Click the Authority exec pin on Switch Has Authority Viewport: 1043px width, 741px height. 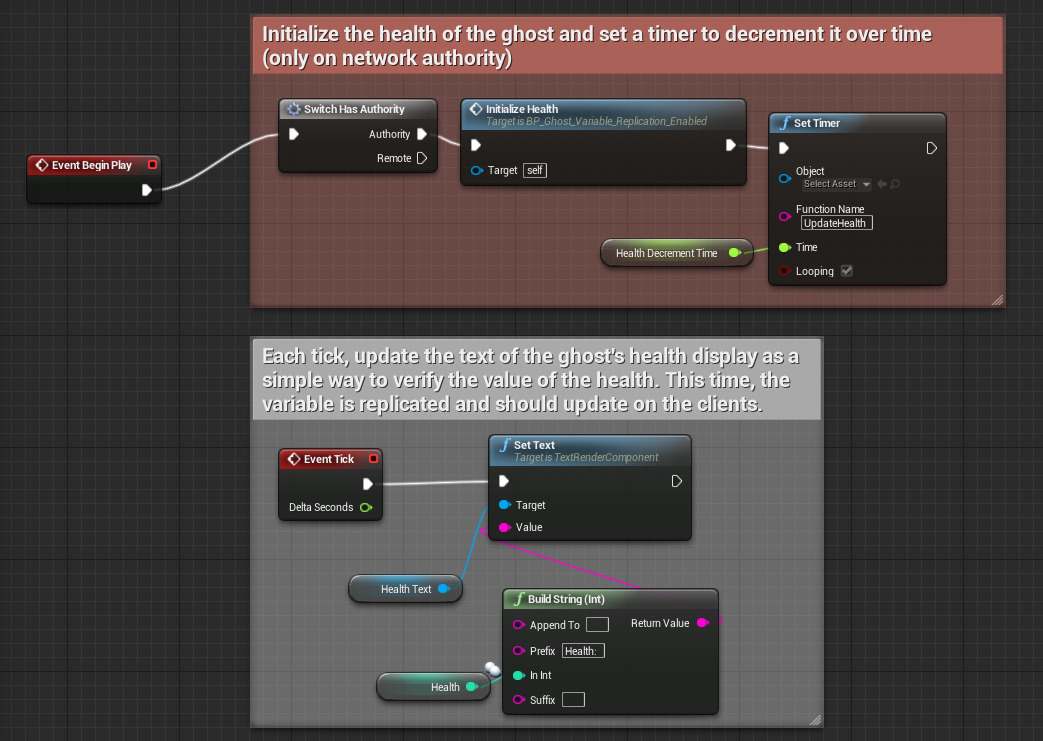coord(424,133)
